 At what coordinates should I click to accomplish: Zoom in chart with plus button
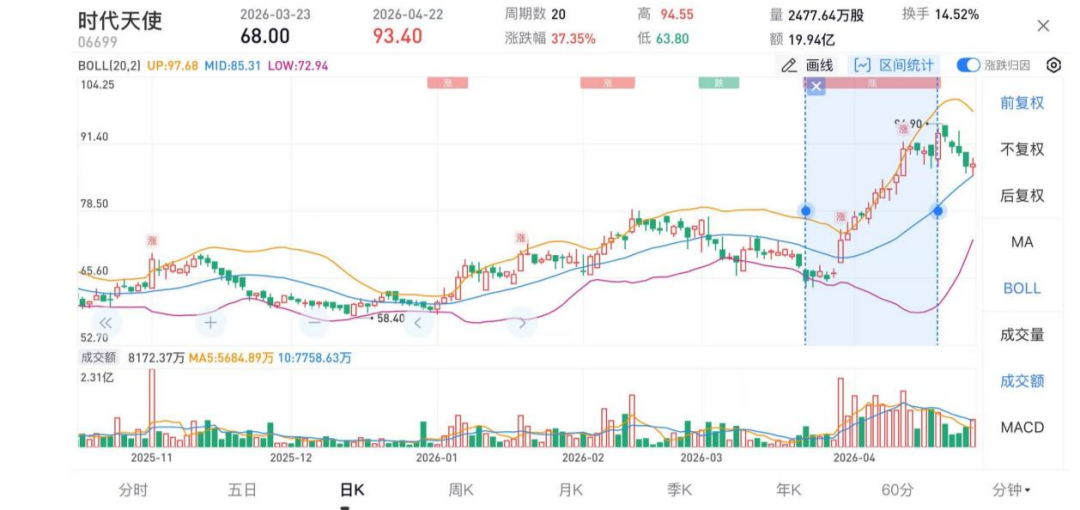(x=211, y=323)
